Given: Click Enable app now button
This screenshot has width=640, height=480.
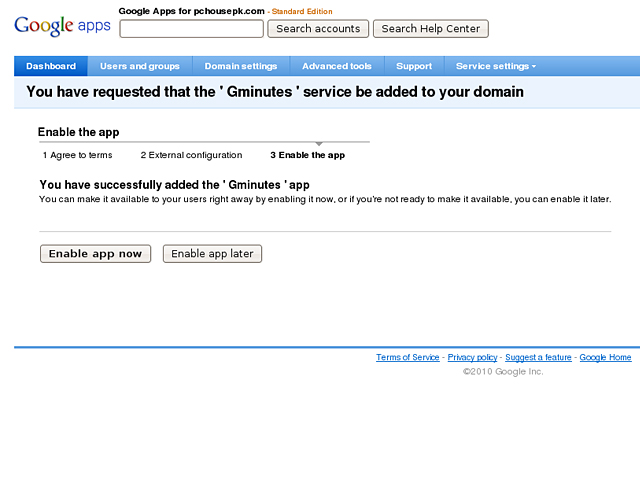Looking at the screenshot, I should [96, 254].
